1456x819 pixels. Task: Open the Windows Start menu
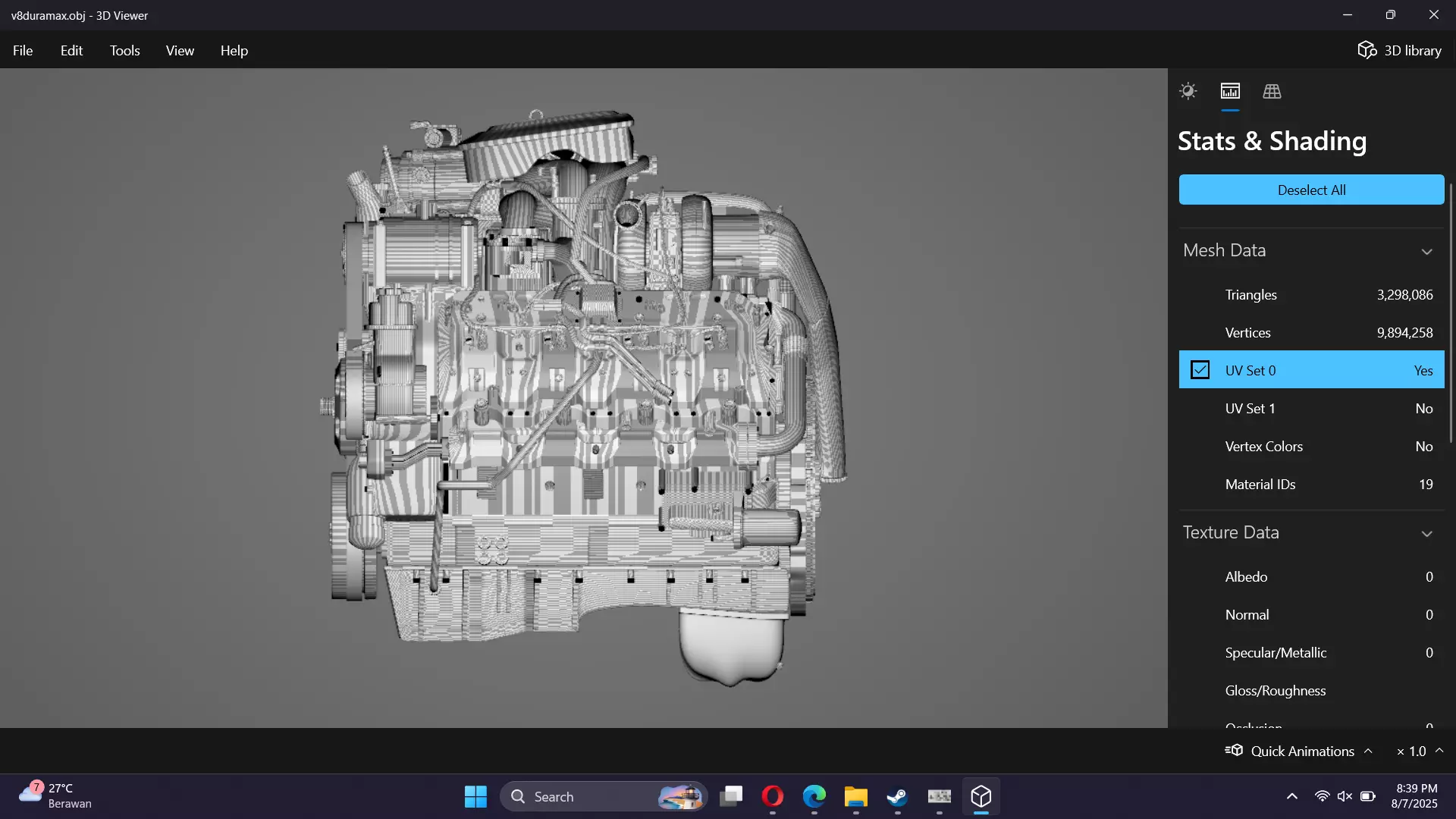point(475,796)
